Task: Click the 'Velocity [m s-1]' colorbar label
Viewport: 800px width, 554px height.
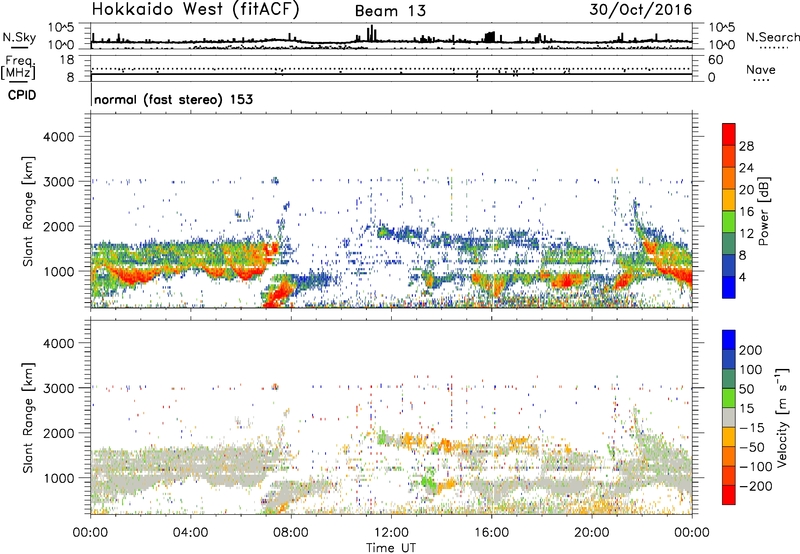Action: tap(782, 417)
